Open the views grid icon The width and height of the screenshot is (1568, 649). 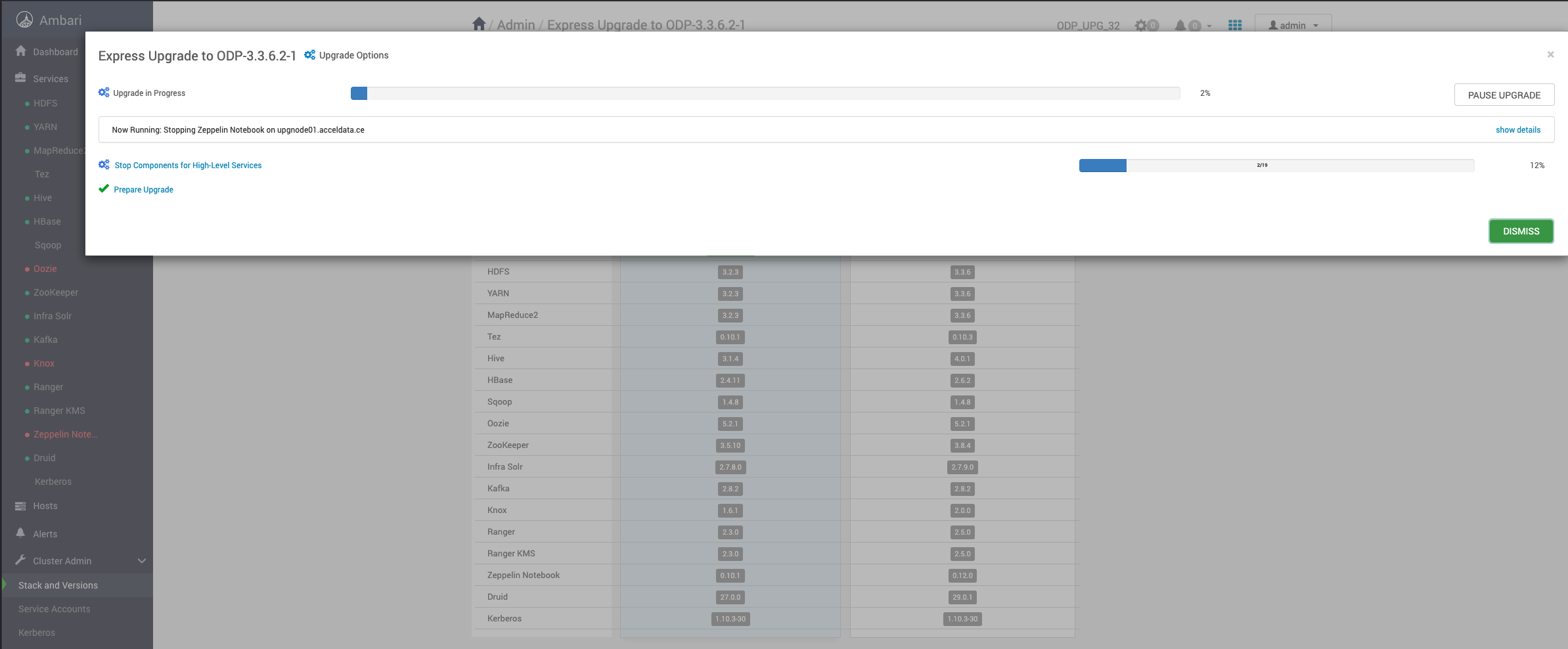(1235, 26)
